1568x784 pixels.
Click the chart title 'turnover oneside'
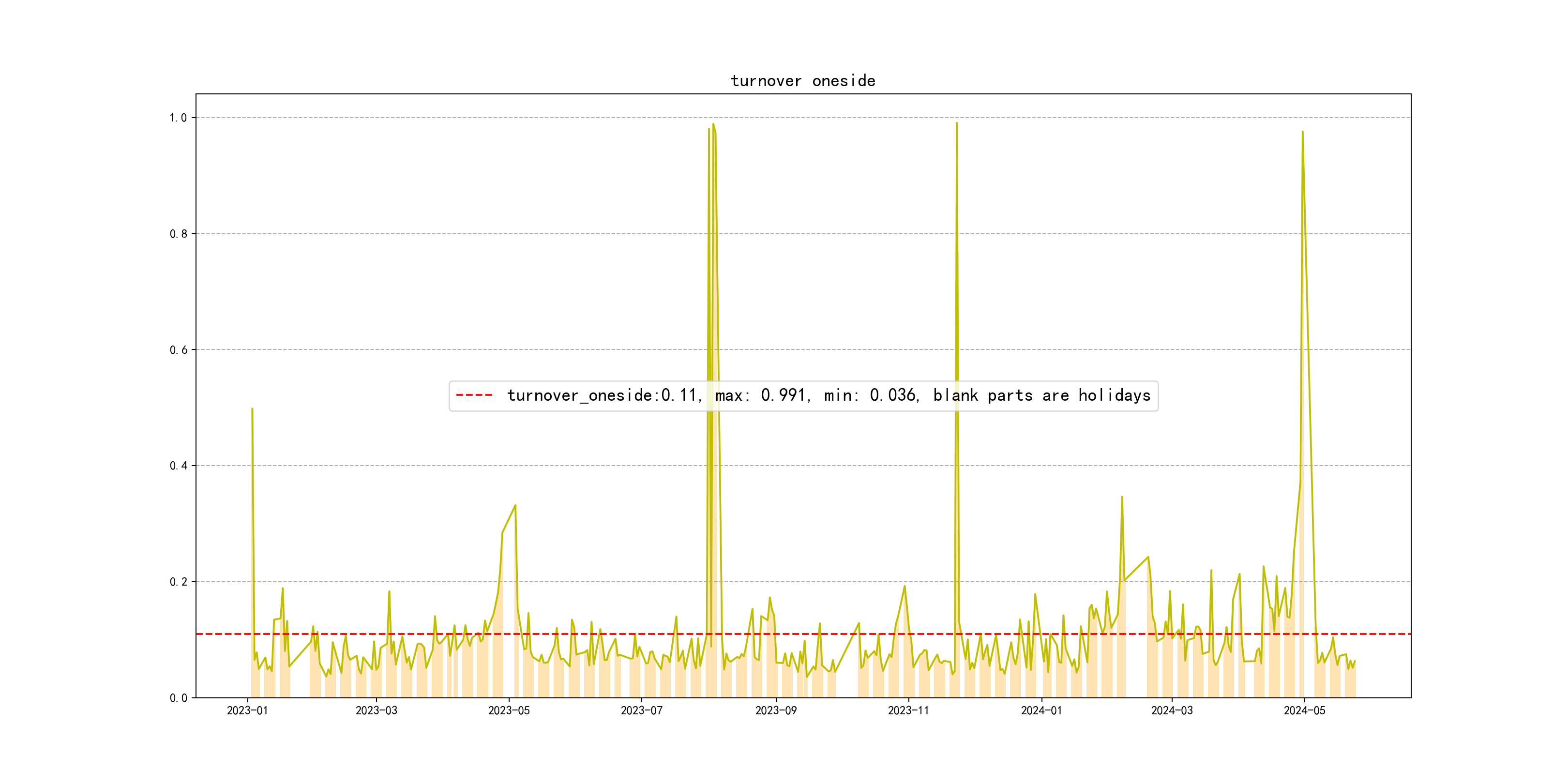point(802,81)
